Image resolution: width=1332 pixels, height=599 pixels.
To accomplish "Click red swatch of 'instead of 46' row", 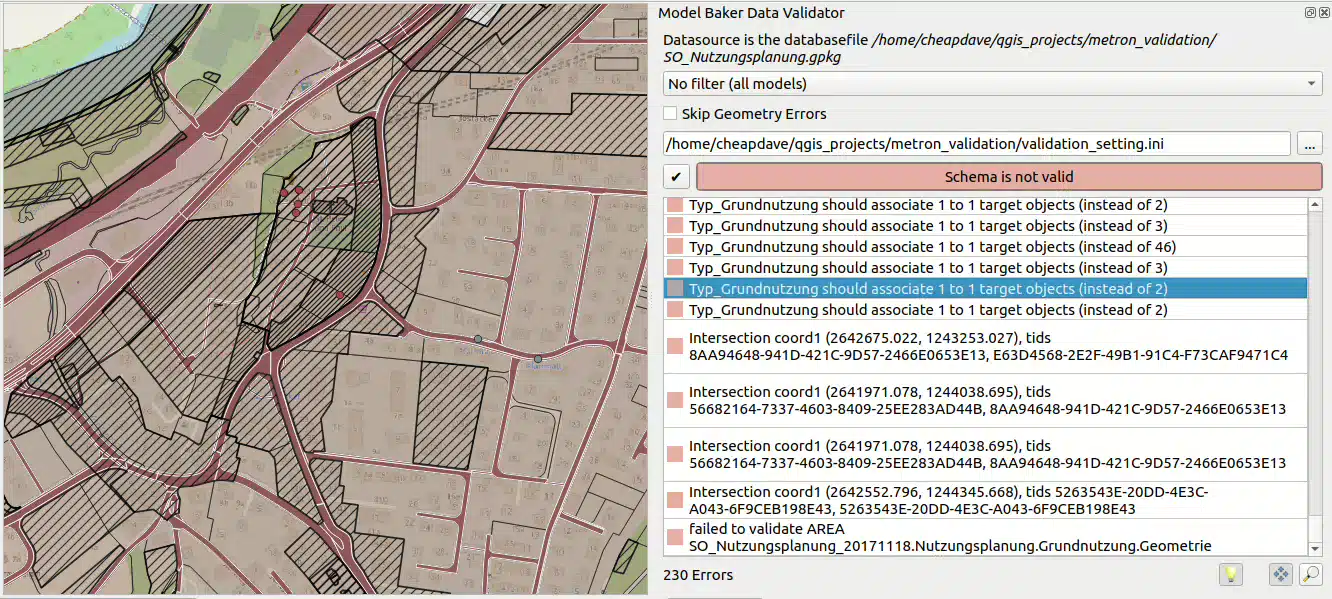I will (675, 247).
